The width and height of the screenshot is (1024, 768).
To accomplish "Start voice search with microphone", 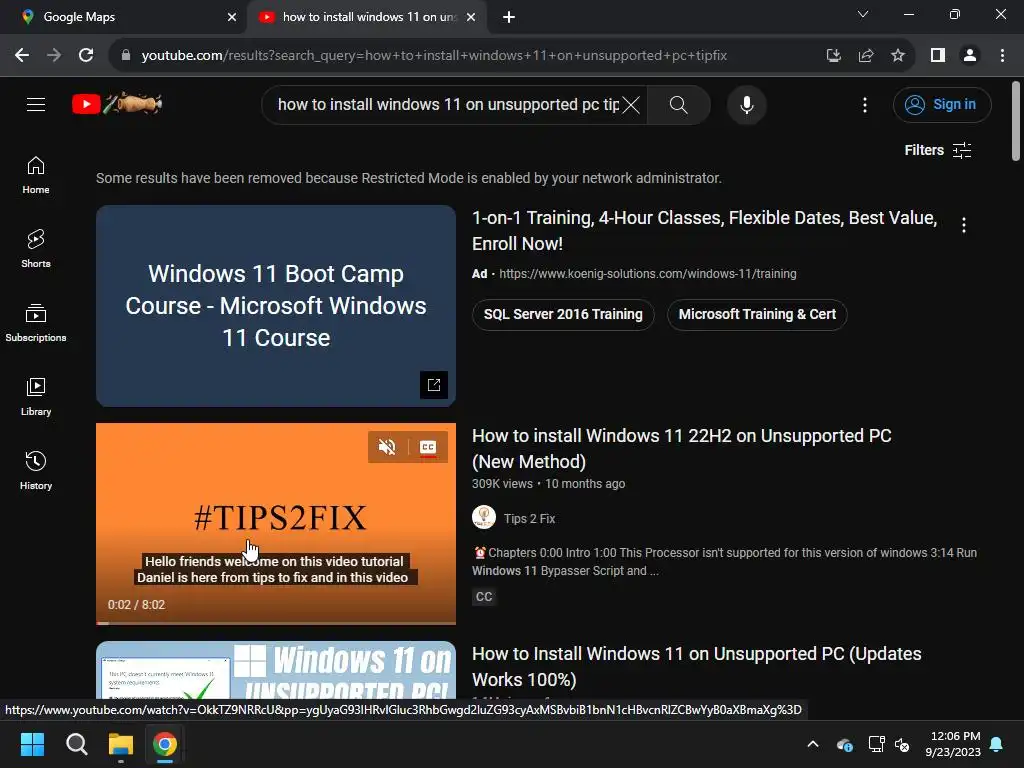I will (x=746, y=104).
